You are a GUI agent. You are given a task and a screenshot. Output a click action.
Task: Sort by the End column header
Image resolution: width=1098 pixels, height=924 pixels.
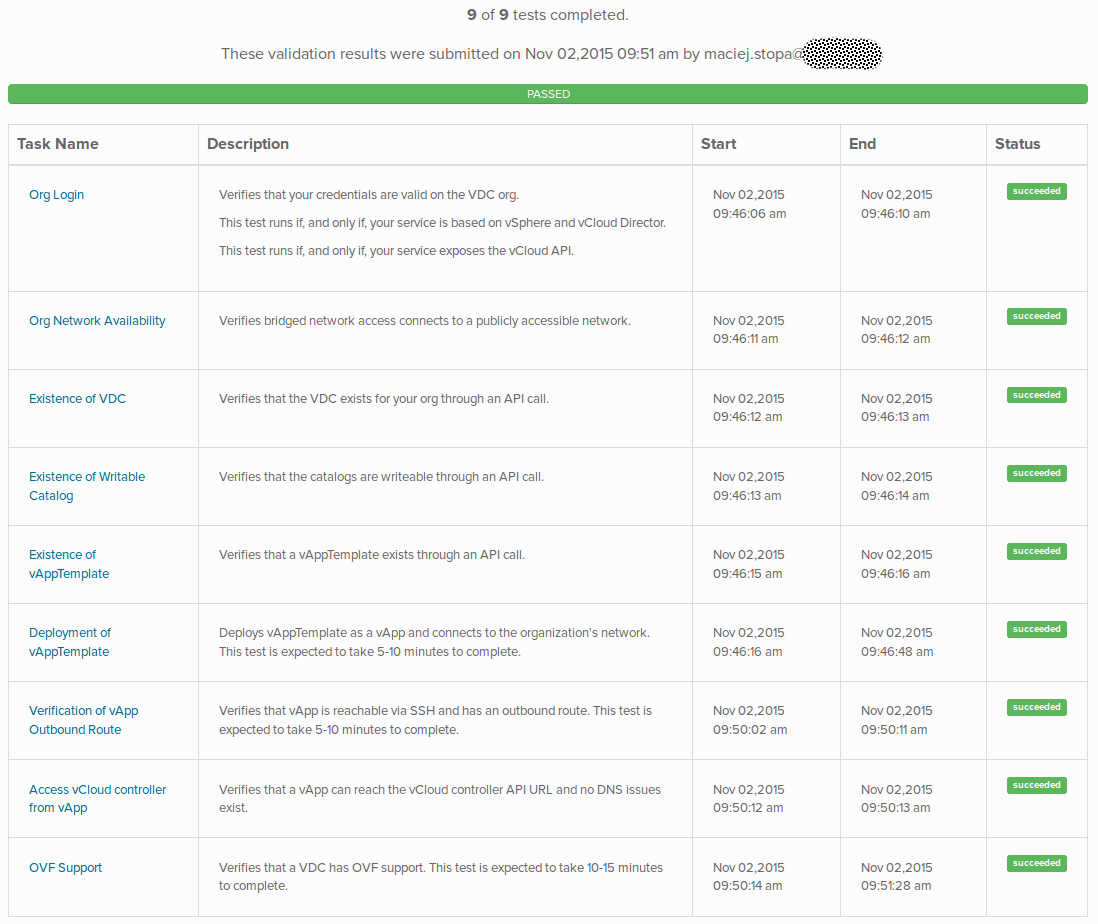pos(862,144)
